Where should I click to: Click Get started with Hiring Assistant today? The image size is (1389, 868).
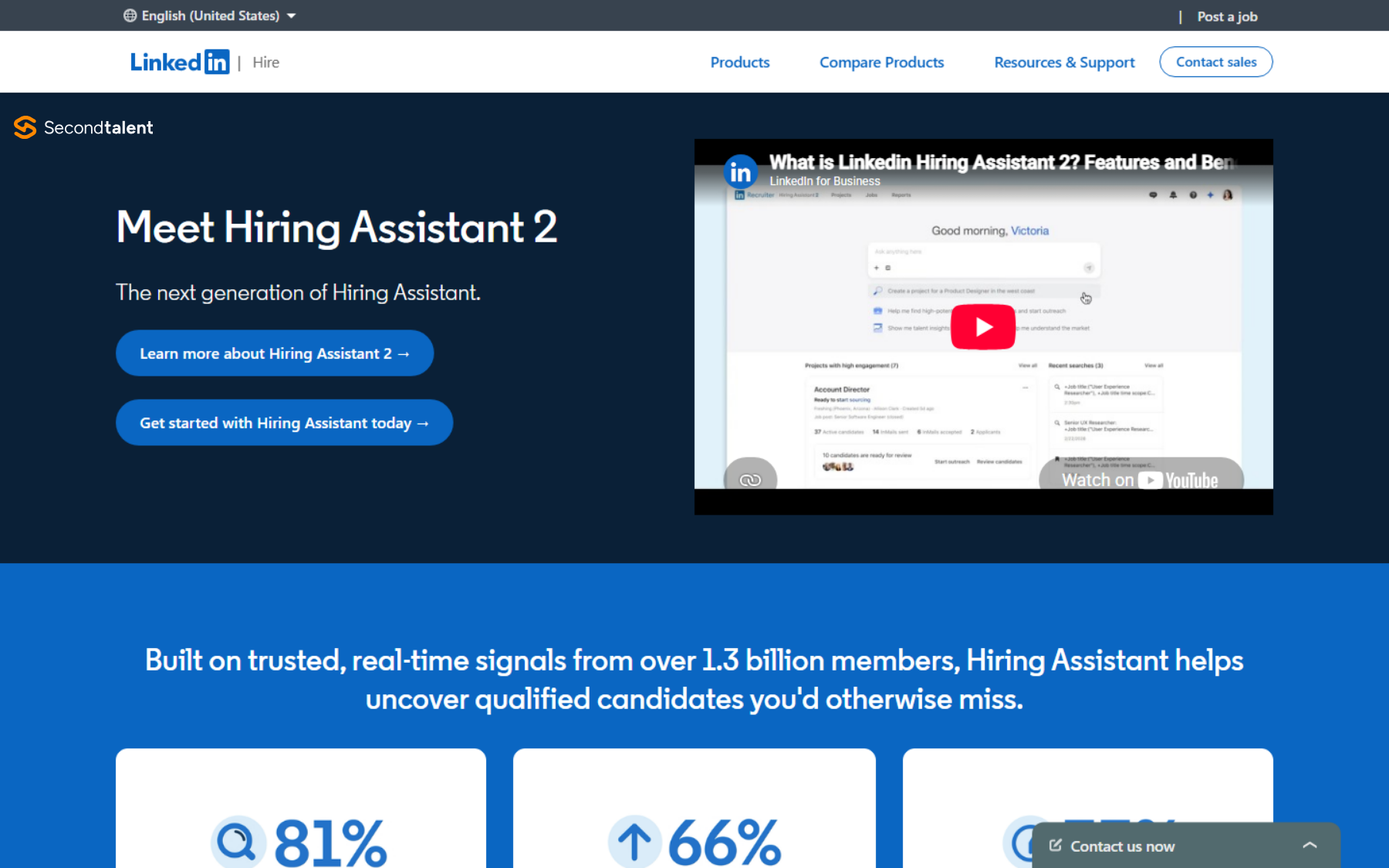(284, 423)
